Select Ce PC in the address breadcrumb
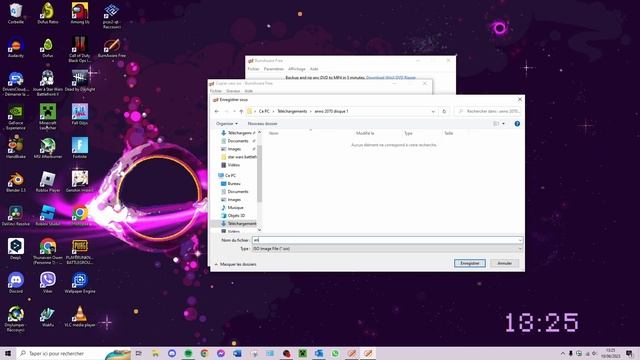The image size is (640, 360). (x=264, y=111)
